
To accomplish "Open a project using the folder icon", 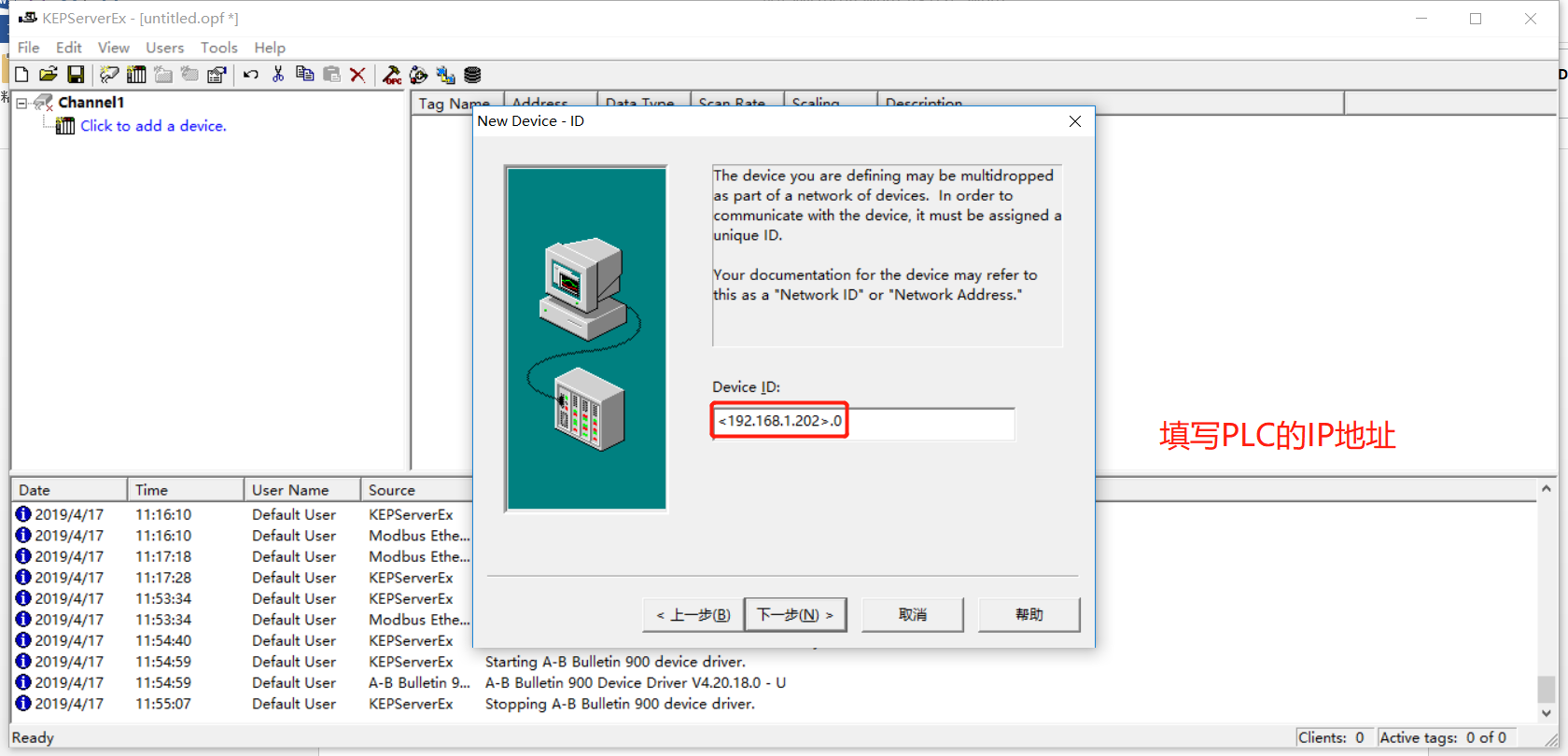I will tap(49, 75).
